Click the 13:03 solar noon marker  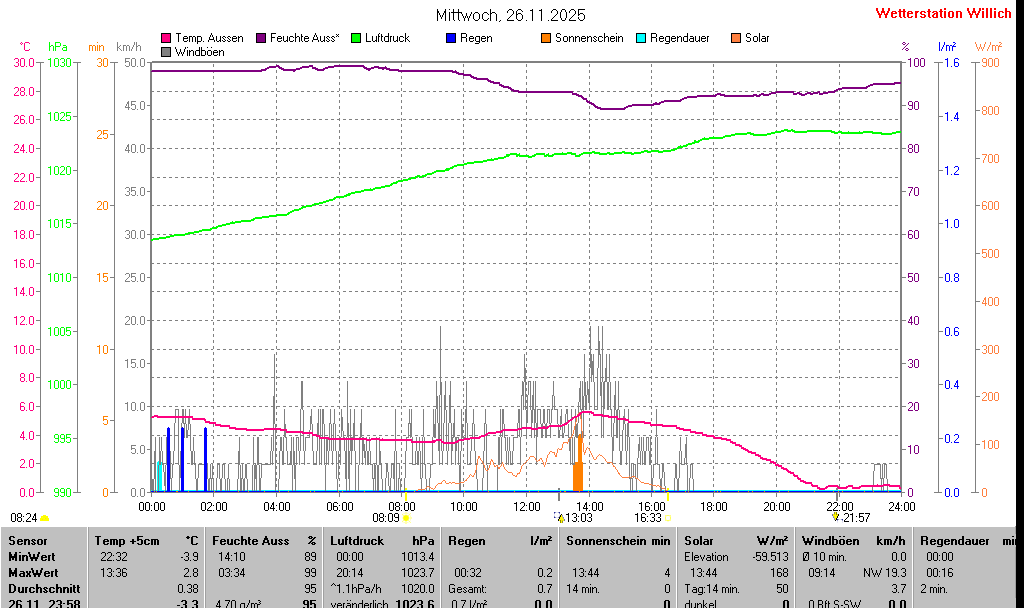[x=579, y=518]
